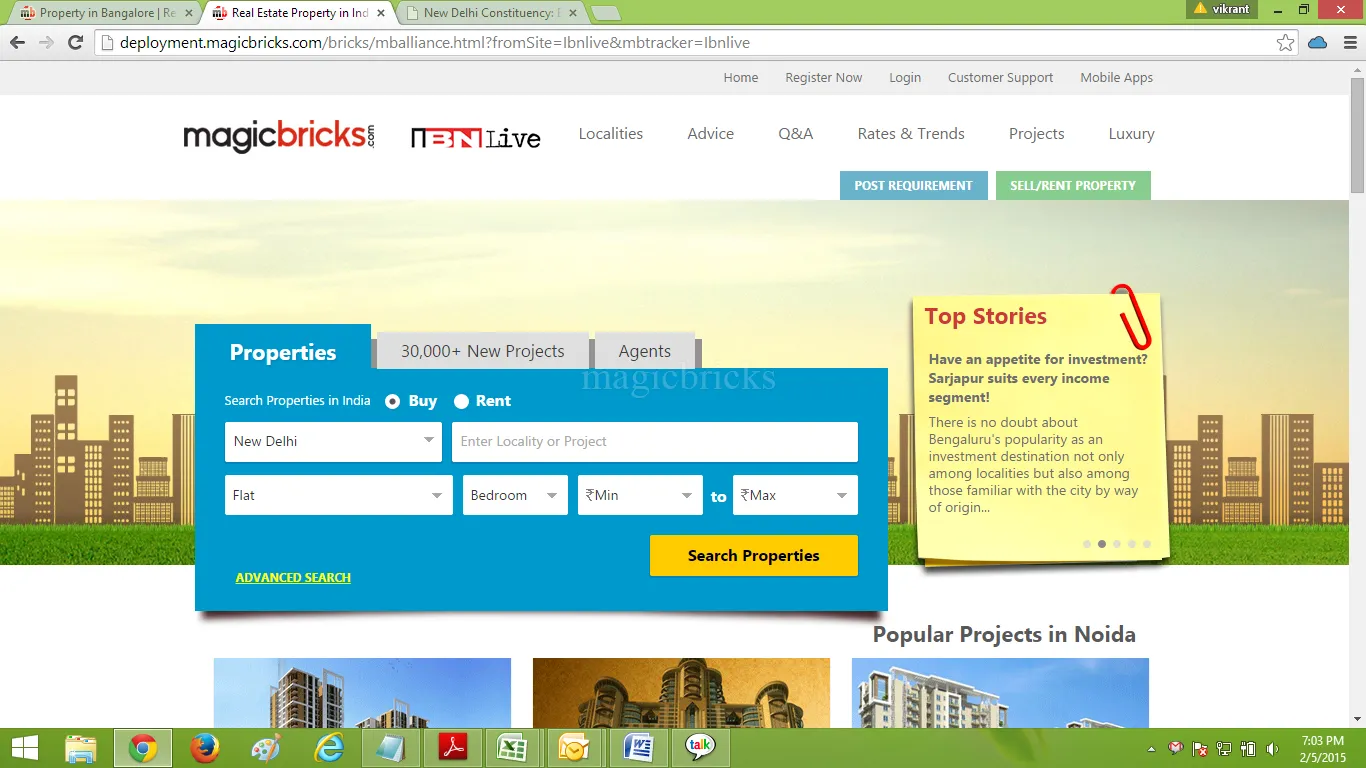Reload the page with the refresh icon
Screen dimensions: 1366x768
[75, 42]
